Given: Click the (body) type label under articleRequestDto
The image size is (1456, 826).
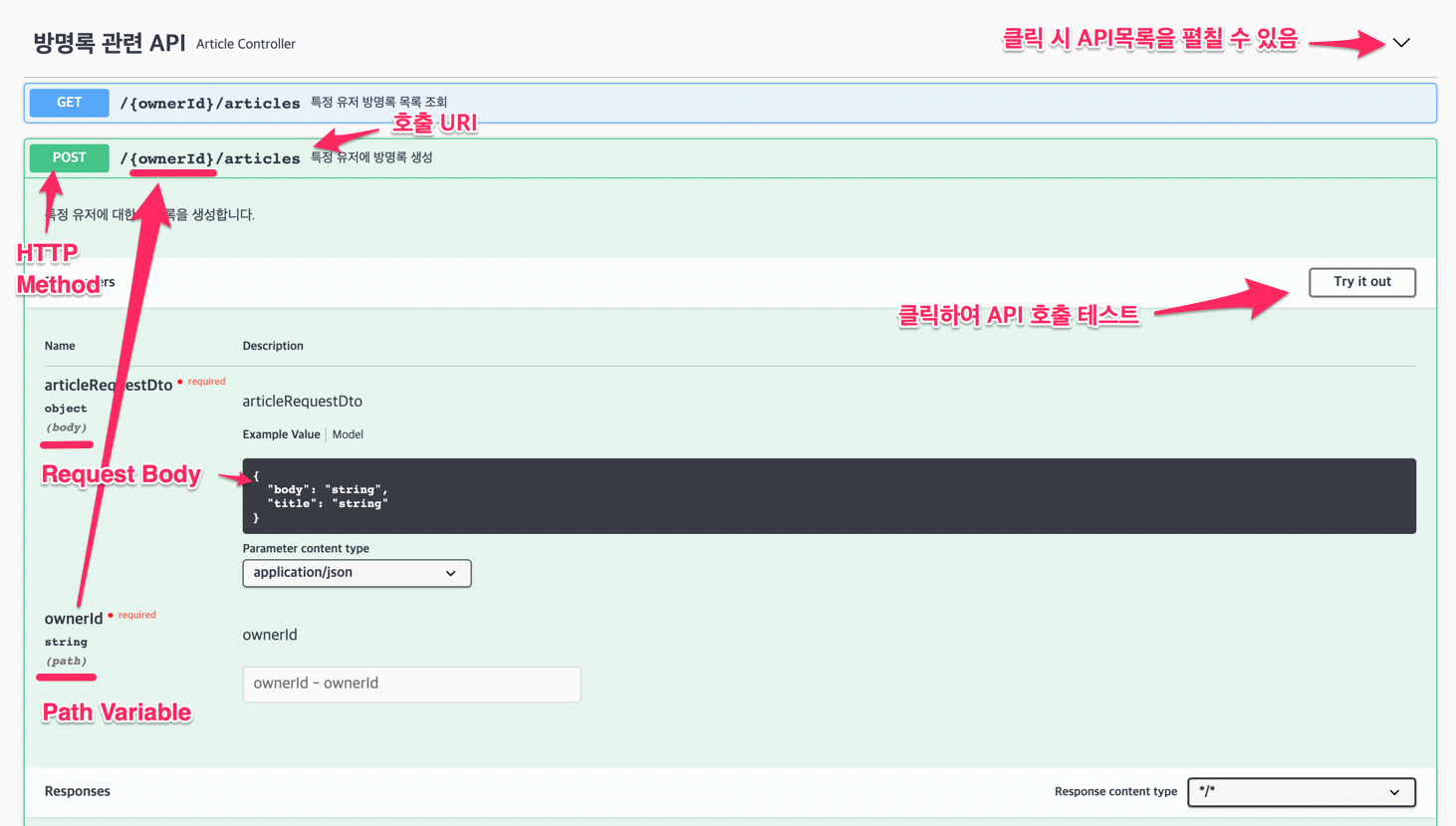Looking at the screenshot, I should (x=67, y=427).
